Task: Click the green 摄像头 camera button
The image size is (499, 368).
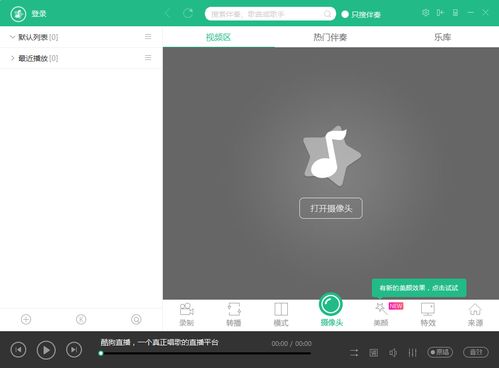Action: pyautogui.click(x=331, y=304)
